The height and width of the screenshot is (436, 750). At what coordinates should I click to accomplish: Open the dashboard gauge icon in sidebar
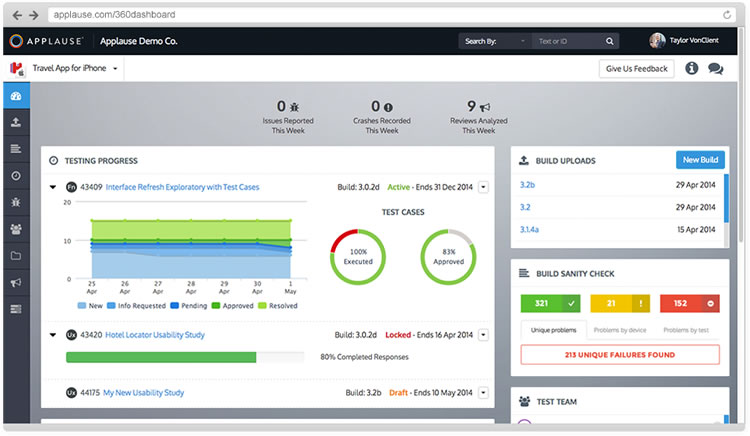click(x=15, y=96)
